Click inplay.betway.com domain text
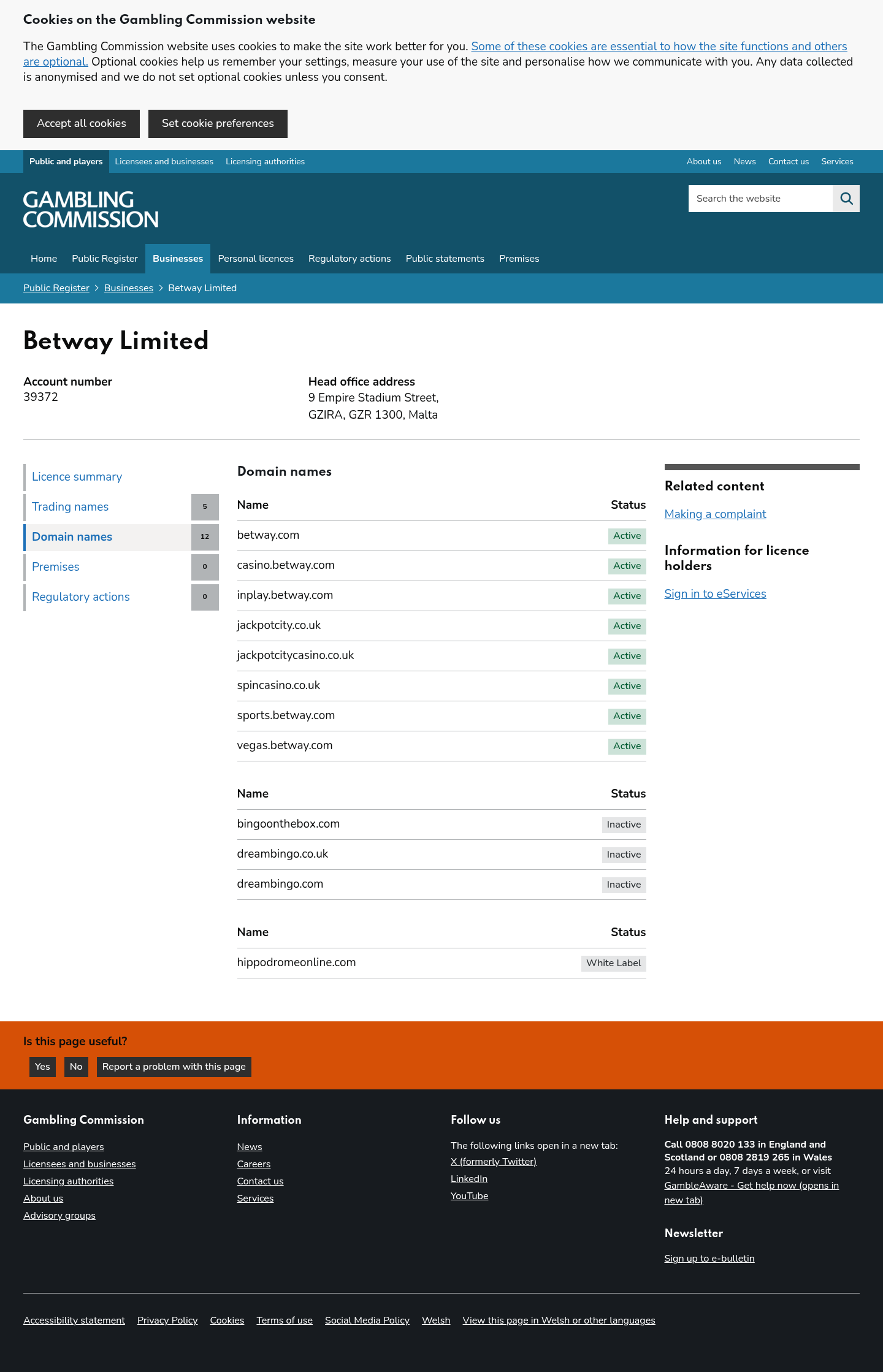883x1372 pixels. pos(285,595)
